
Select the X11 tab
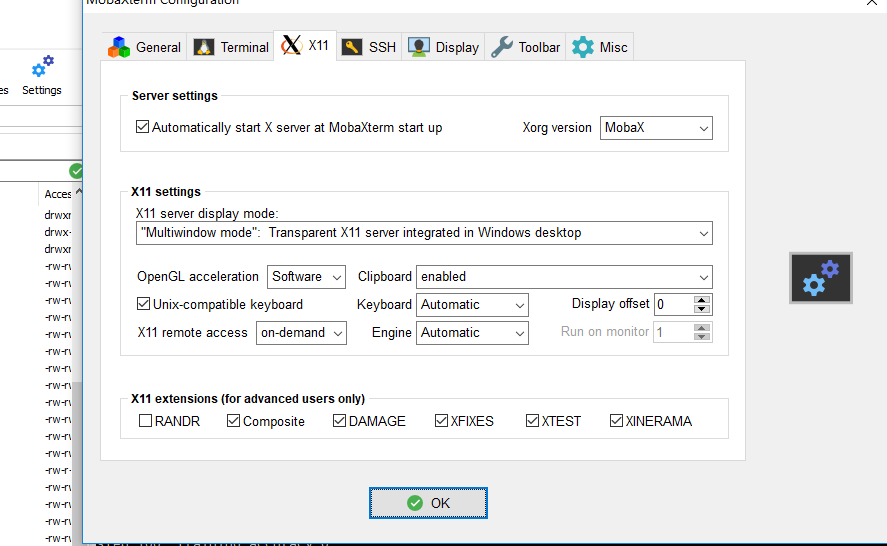pyautogui.click(x=305, y=45)
